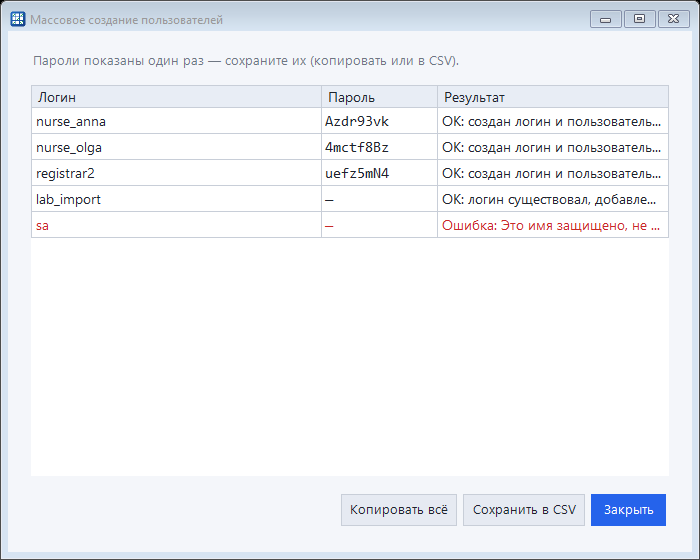Select the nurse_olga login cell
This screenshot has height=560, width=700.
tap(176, 147)
